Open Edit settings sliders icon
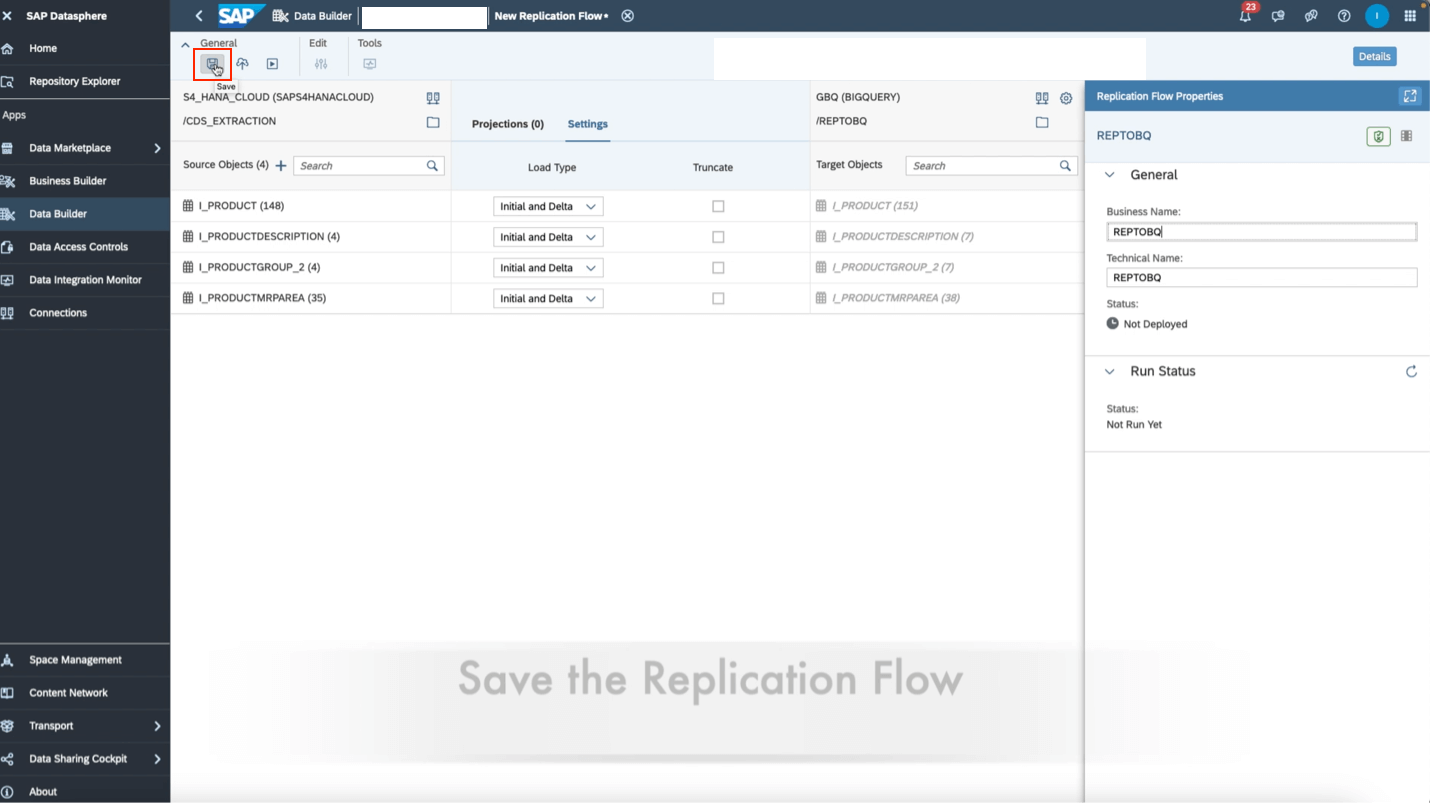This screenshot has width=1430, height=806. click(321, 64)
